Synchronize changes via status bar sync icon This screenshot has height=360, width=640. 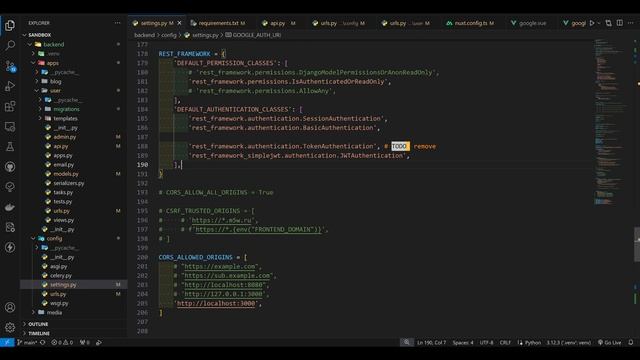coord(42,342)
